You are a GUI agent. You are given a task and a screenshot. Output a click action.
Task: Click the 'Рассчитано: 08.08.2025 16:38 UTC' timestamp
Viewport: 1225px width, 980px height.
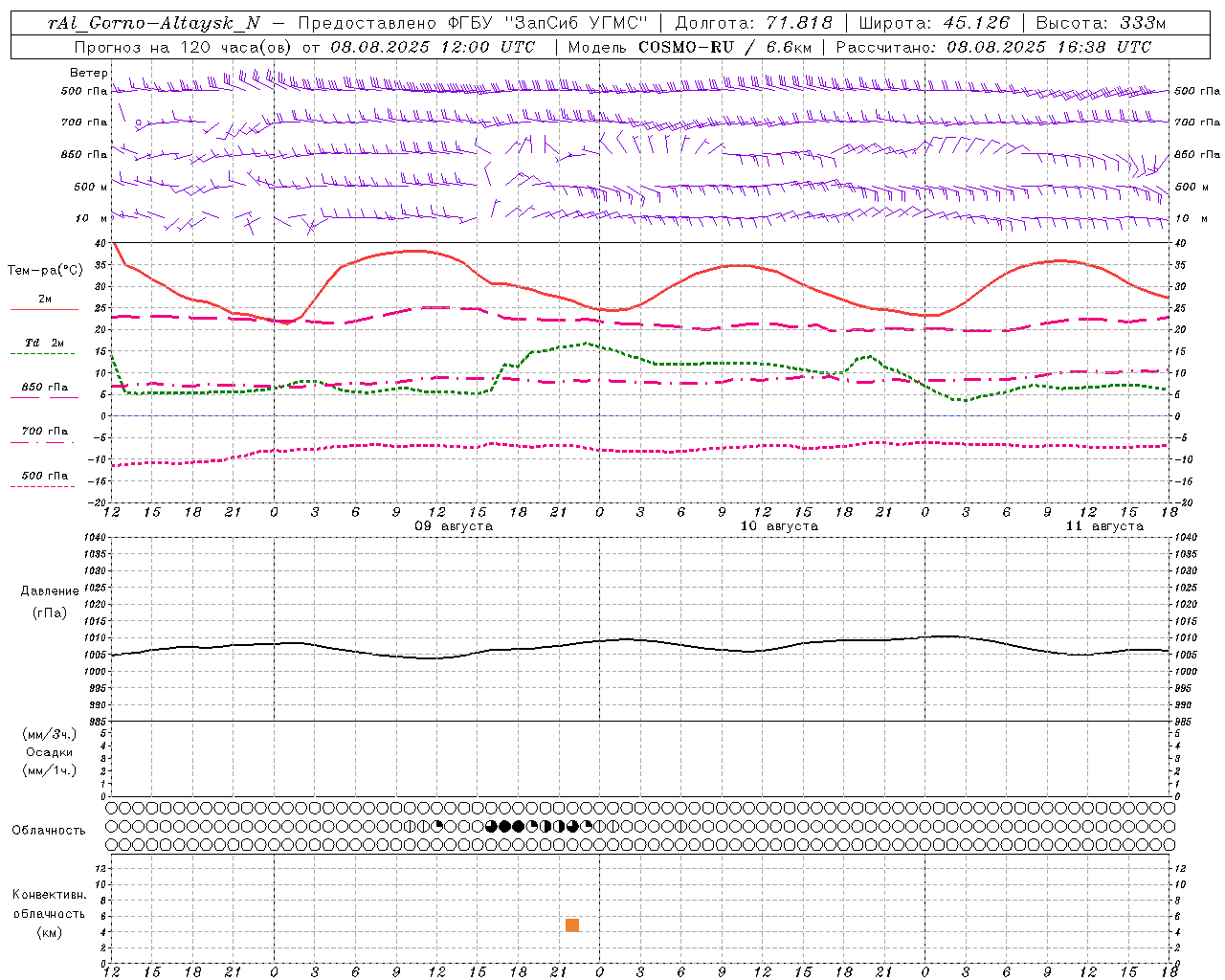pyautogui.click(x=993, y=47)
